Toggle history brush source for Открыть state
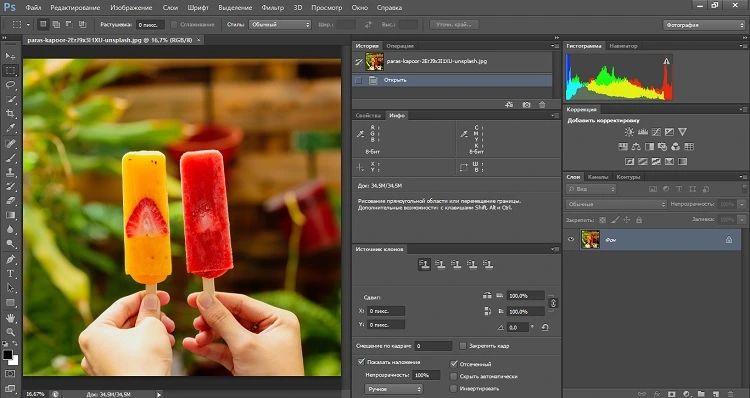 (x=358, y=80)
